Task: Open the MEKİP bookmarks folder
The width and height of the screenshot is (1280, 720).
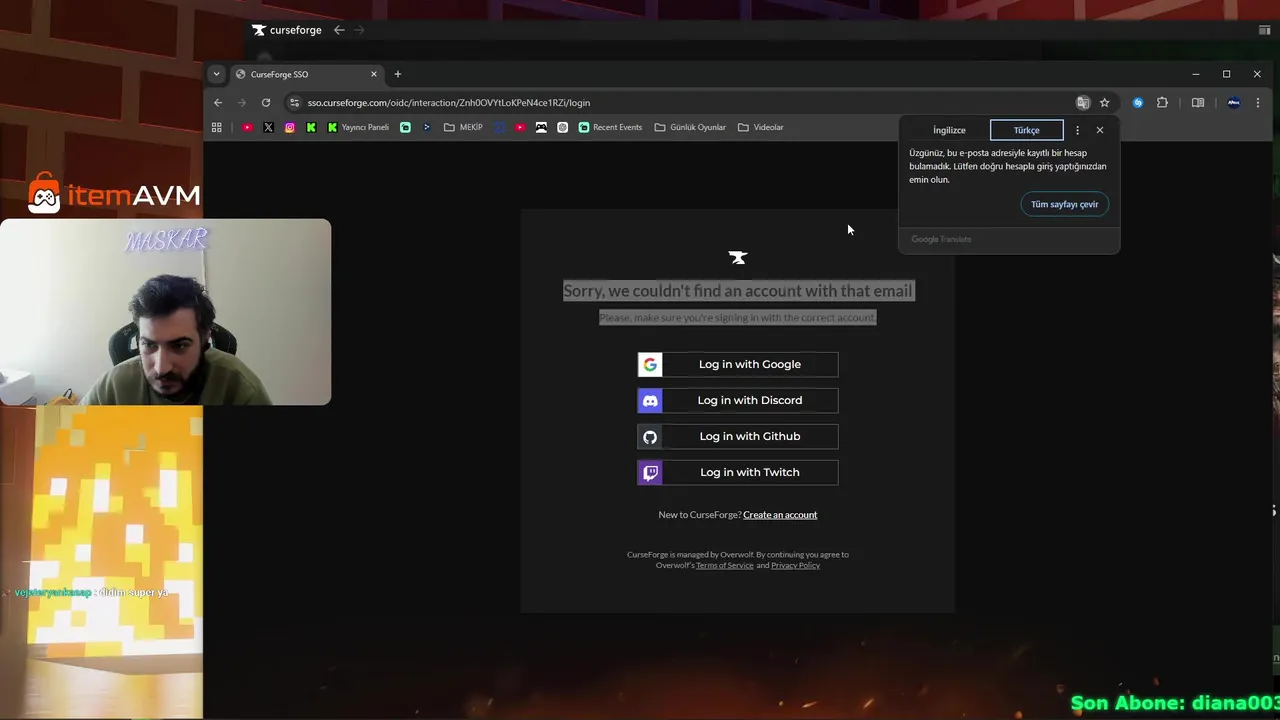Action: 463,128
